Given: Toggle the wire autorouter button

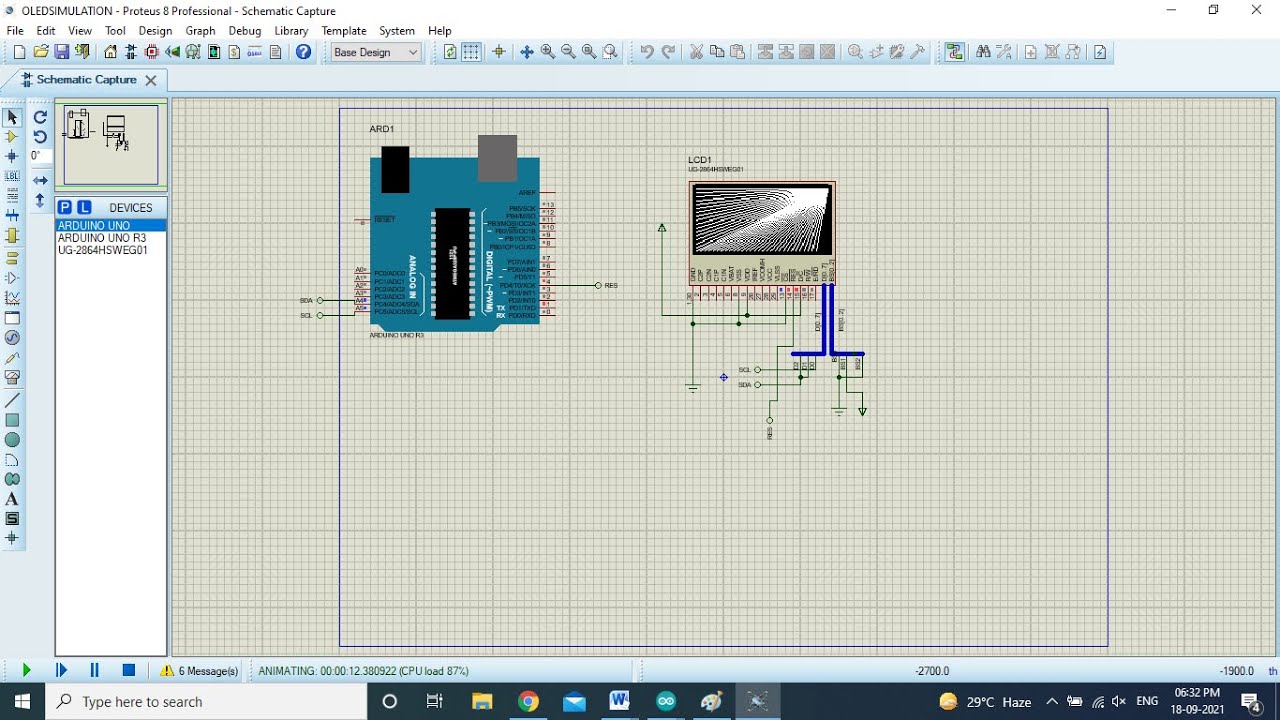Looking at the screenshot, I should [954, 52].
